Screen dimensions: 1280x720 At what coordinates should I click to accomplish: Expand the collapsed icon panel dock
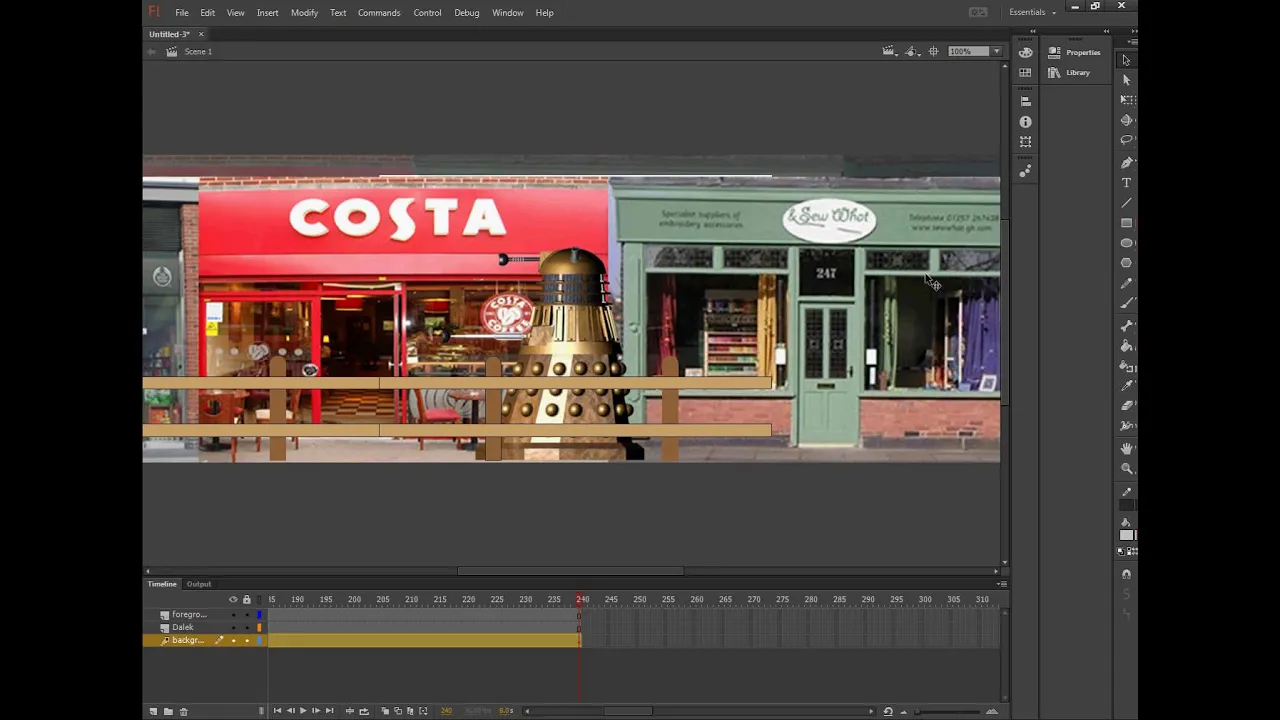[1033, 32]
